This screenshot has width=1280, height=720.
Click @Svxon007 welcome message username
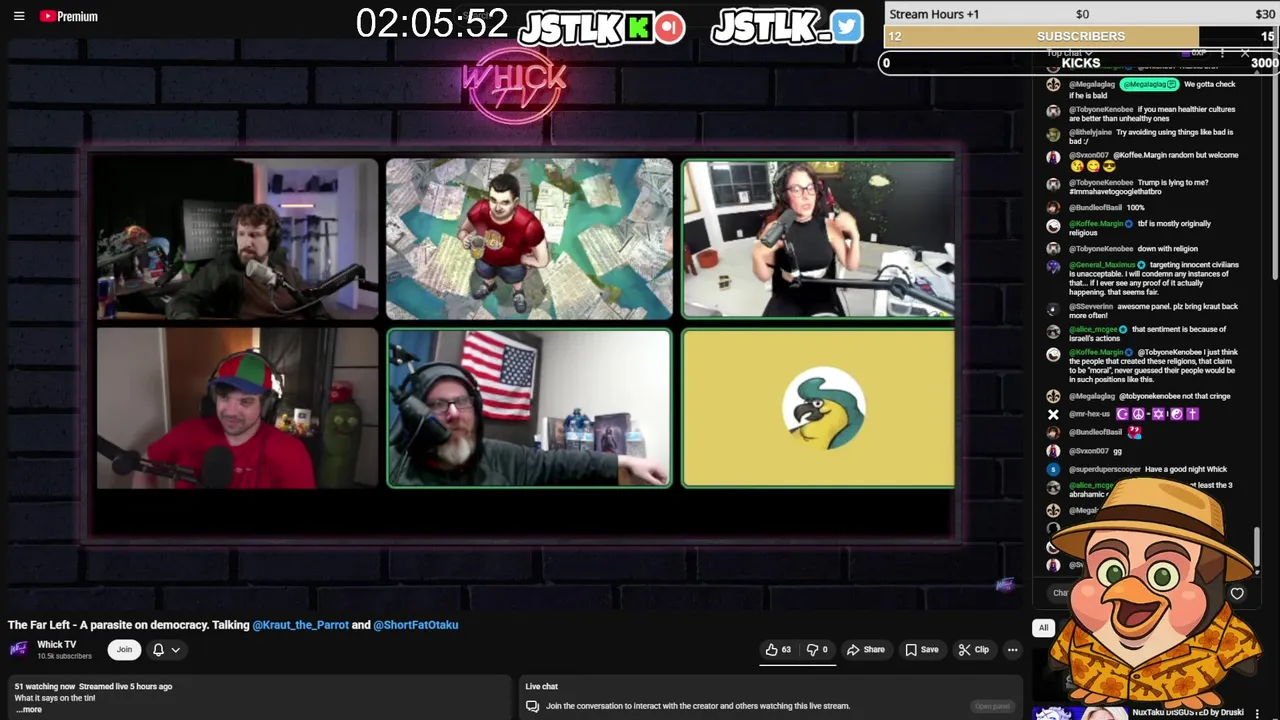pyautogui.click(x=1089, y=155)
